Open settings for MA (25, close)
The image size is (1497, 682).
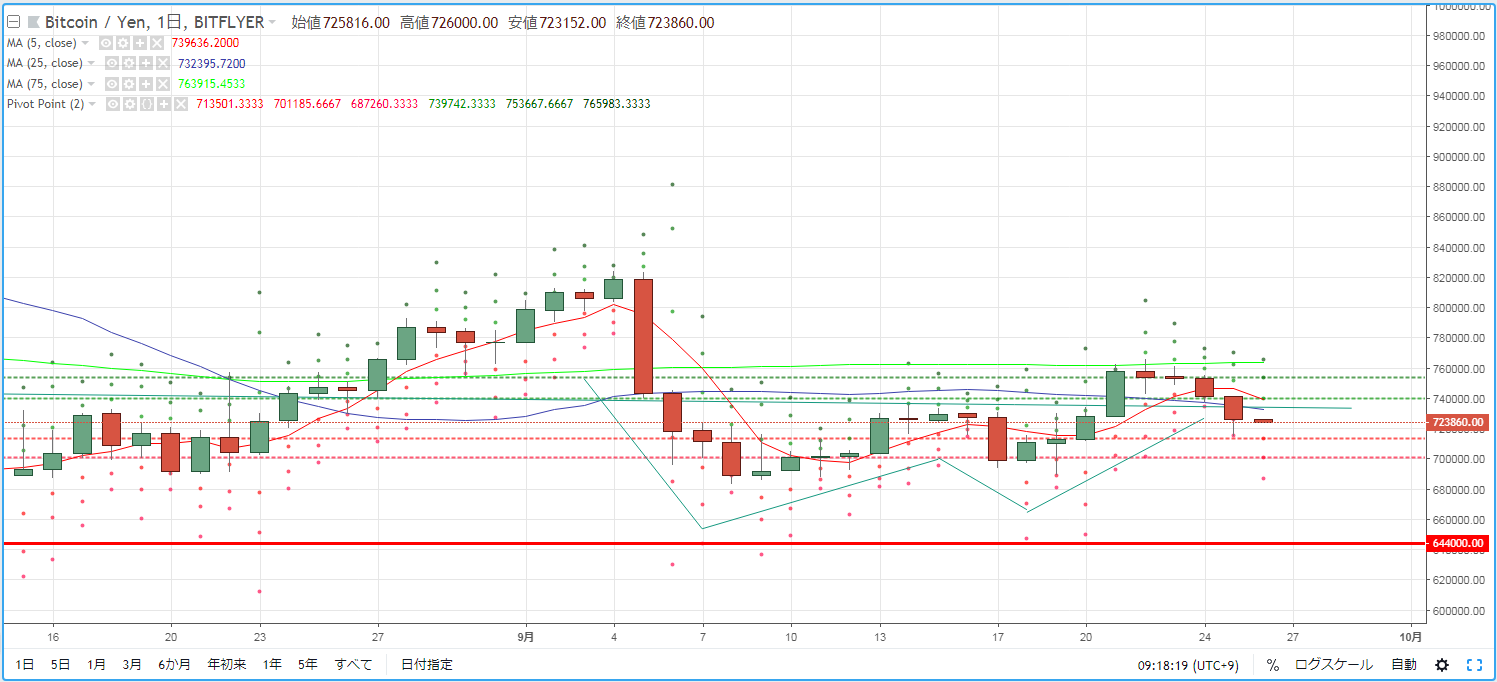click(x=129, y=64)
